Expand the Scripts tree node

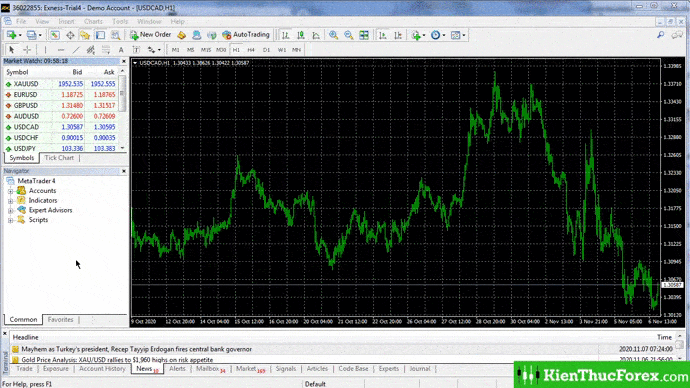coord(11,220)
